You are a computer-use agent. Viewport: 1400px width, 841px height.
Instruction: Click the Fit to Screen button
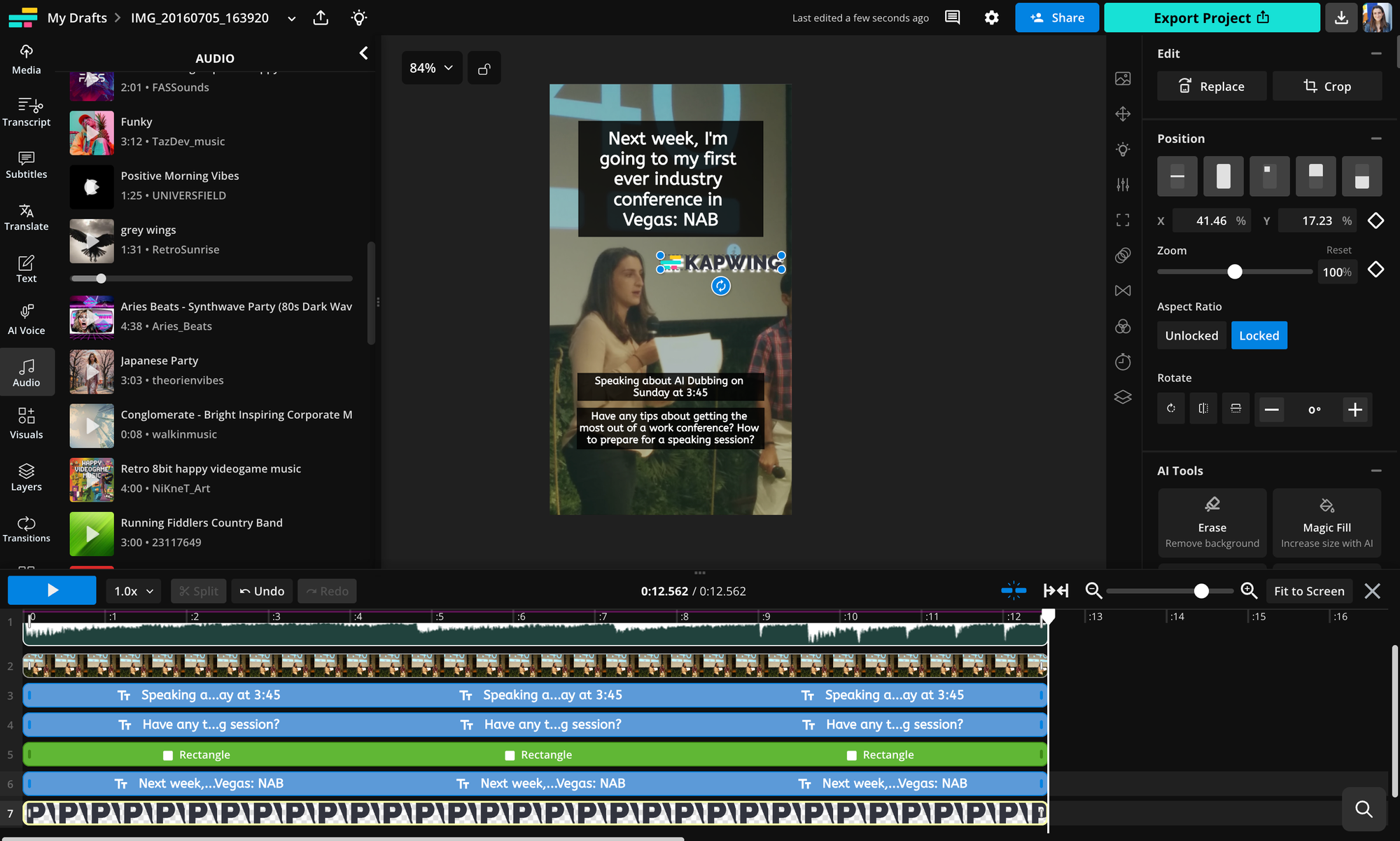[1308, 591]
